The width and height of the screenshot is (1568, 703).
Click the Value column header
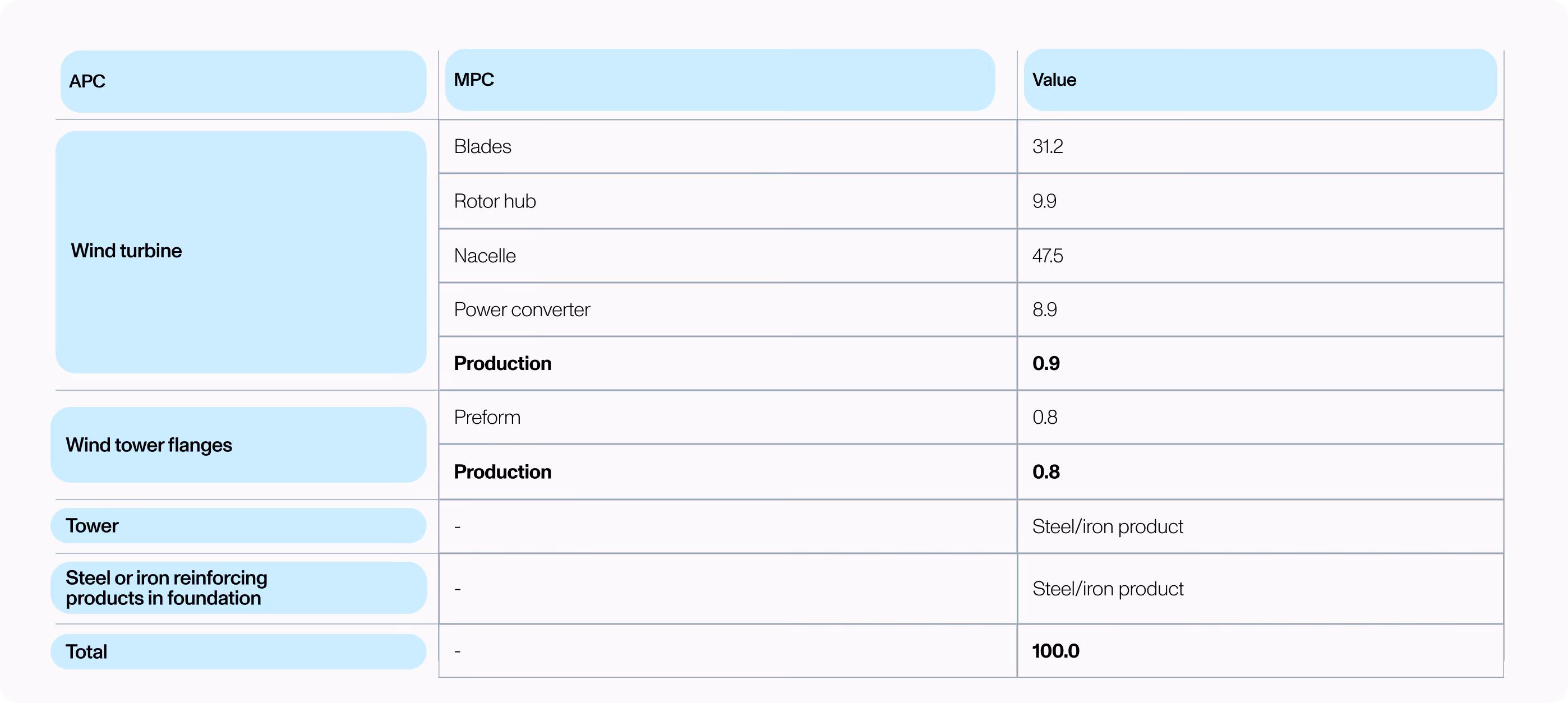(1260, 80)
